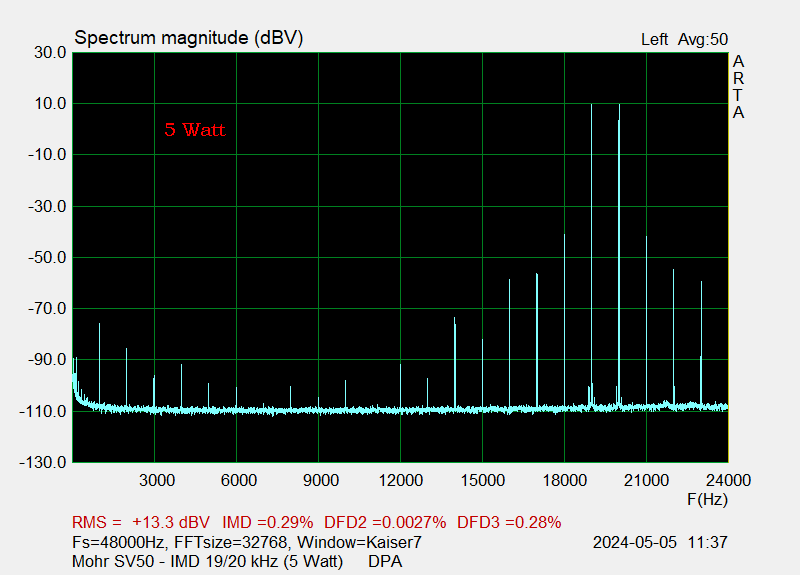800x575 pixels.
Task: Click the 'IMD =0.29%' readout
Action: tap(267, 522)
